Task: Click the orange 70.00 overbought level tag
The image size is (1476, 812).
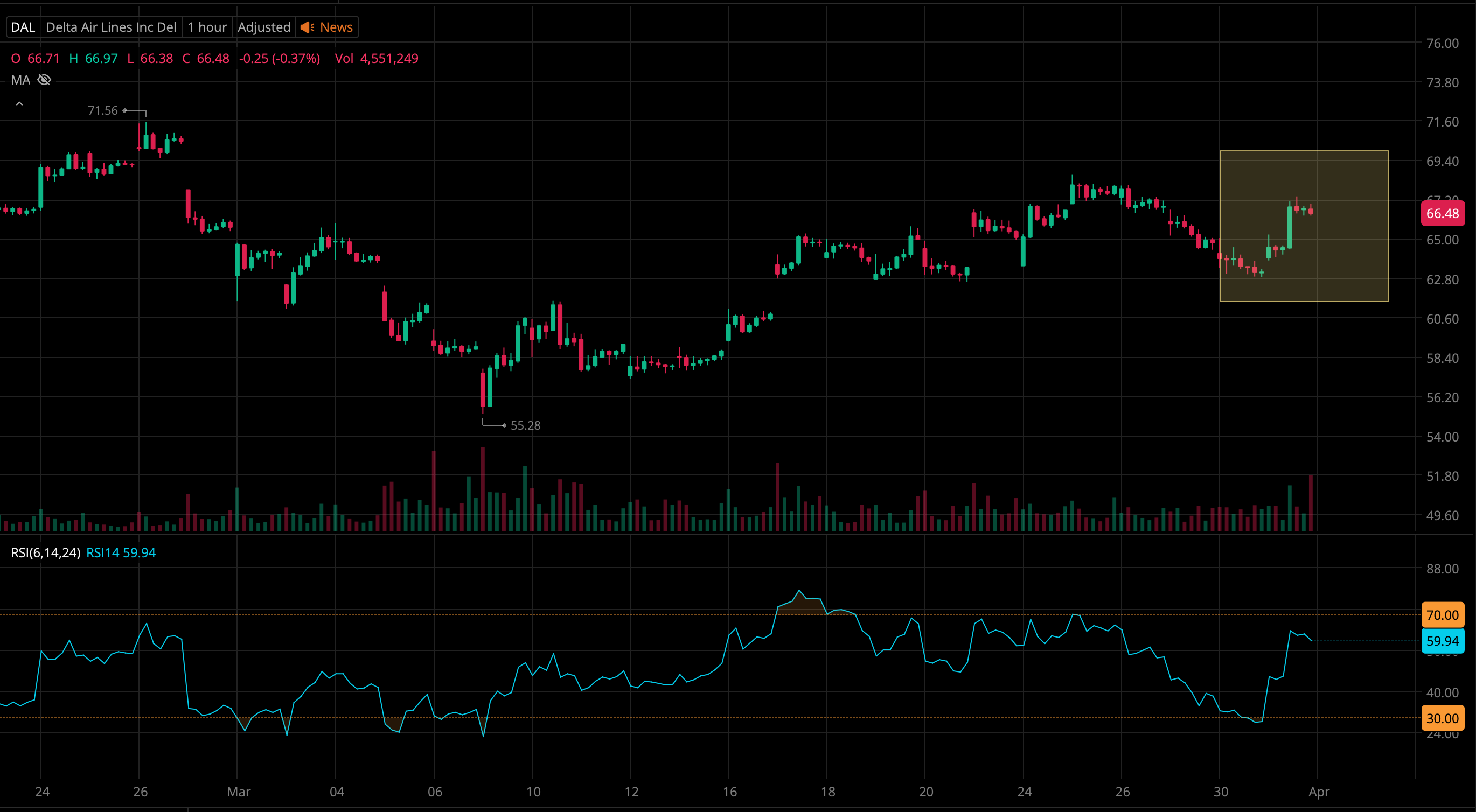Action: click(1442, 615)
